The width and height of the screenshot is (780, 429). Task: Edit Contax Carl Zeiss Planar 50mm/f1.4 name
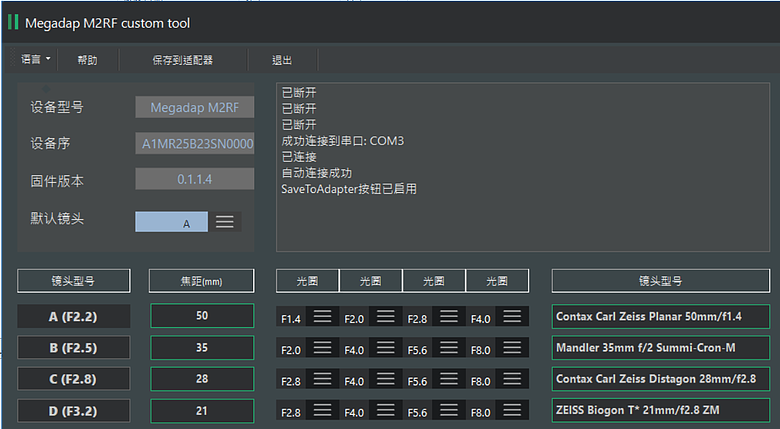coord(661,317)
